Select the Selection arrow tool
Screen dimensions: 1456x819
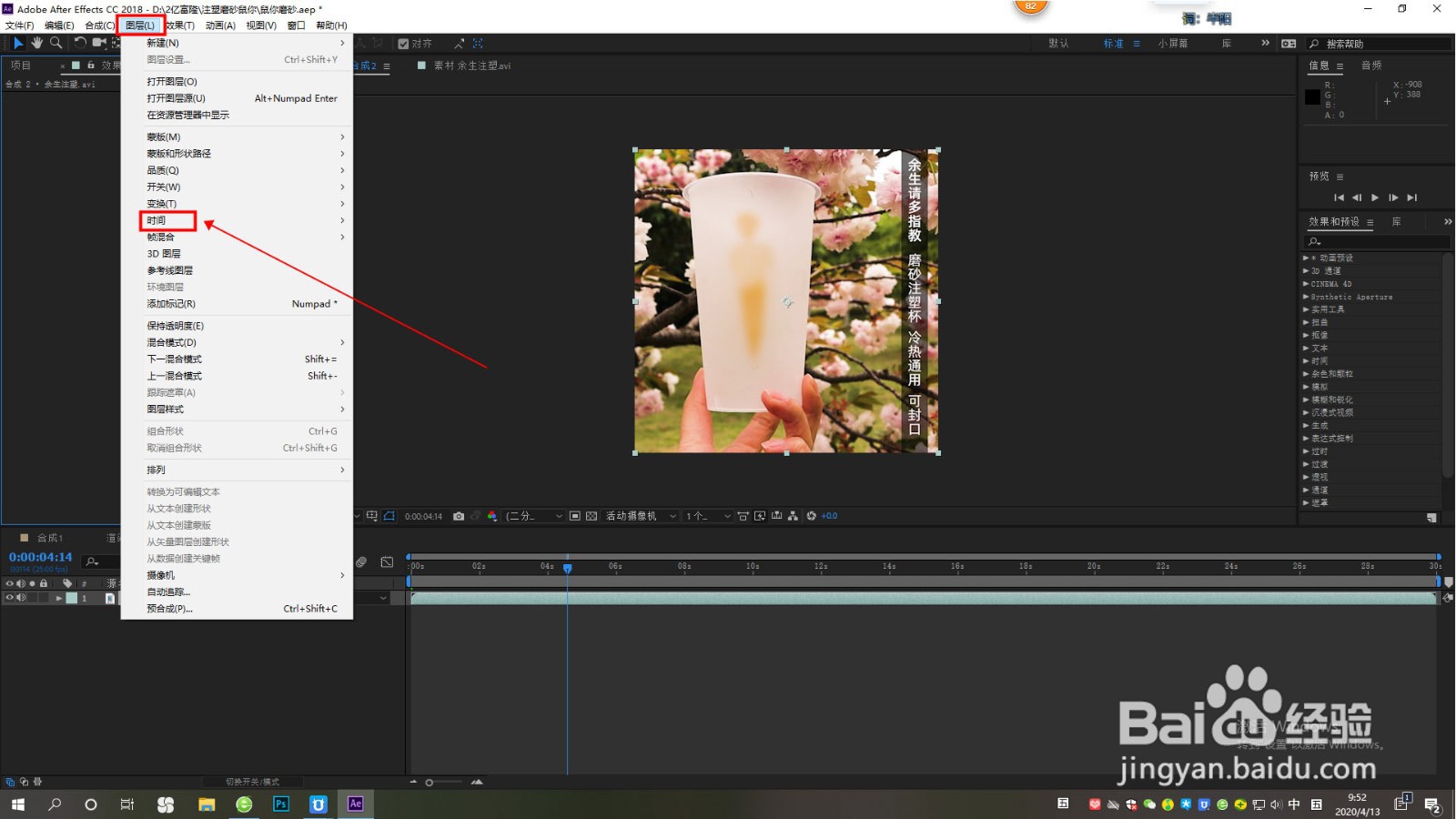point(18,43)
